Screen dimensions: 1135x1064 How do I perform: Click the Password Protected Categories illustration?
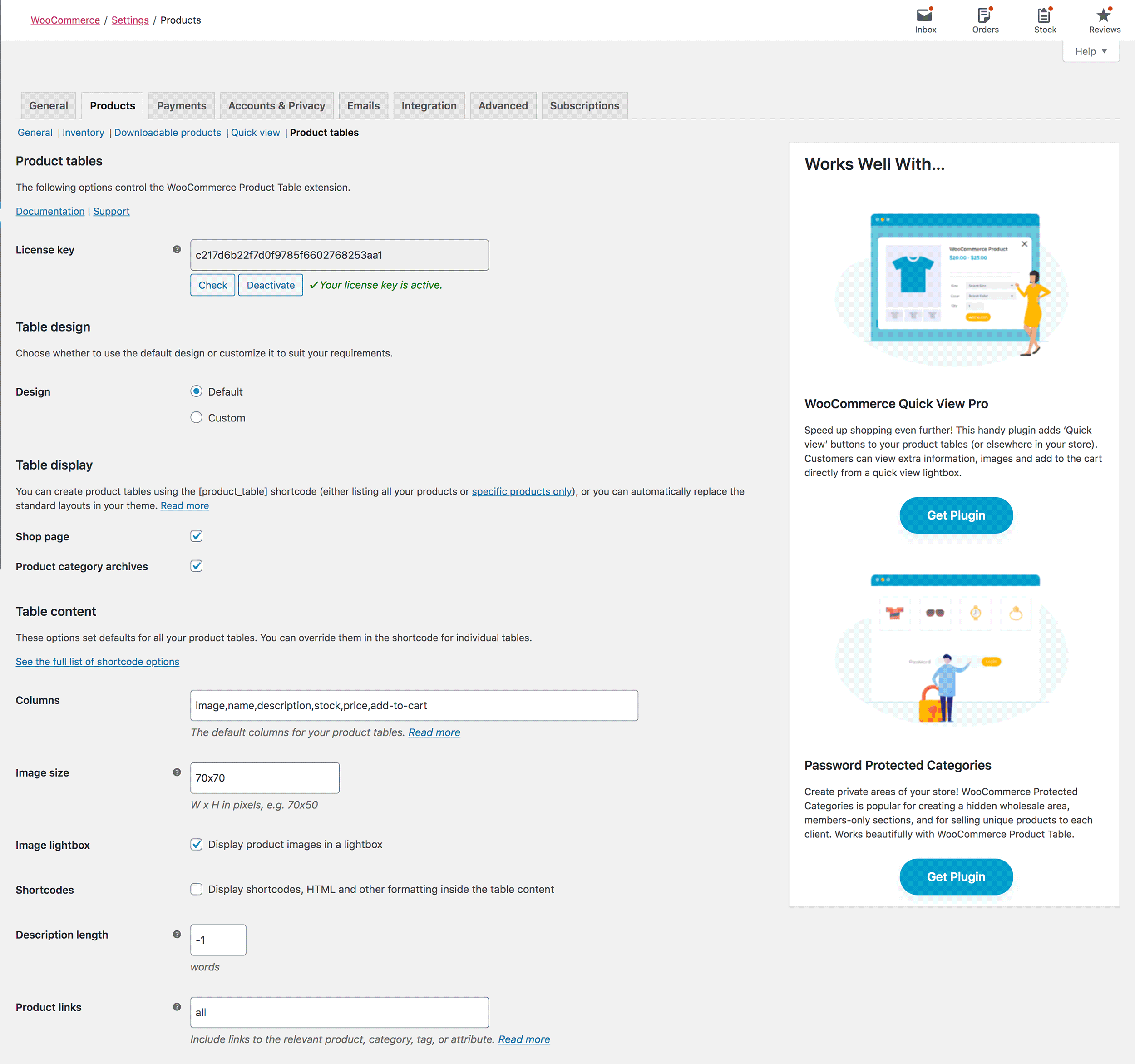(951, 650)
